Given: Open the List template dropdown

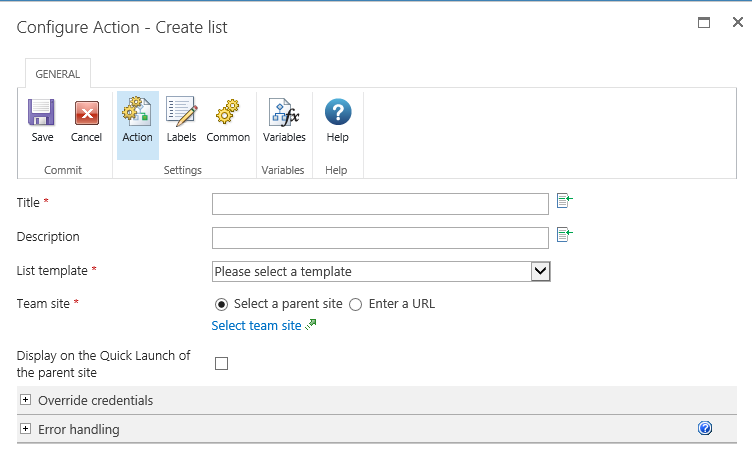Looking at the screenshot, I should [381, 271].
